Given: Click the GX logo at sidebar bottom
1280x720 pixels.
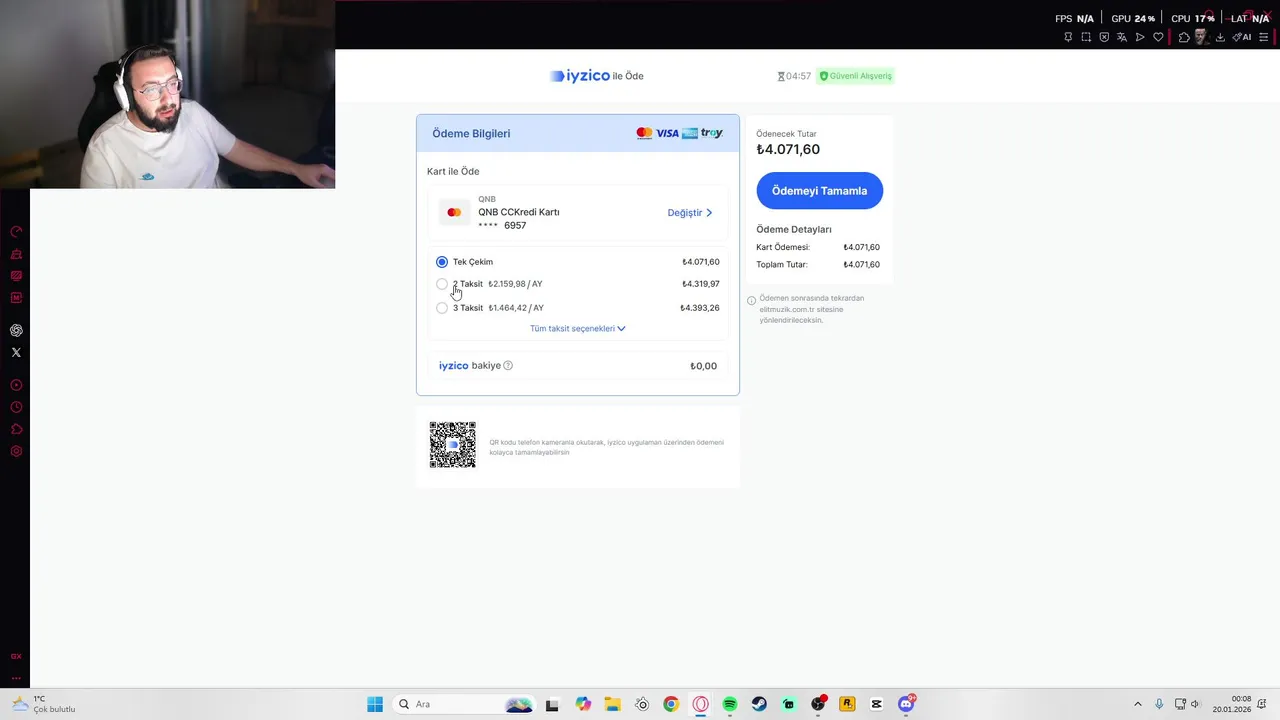Looking at the screenshot, I should point(16,656).
